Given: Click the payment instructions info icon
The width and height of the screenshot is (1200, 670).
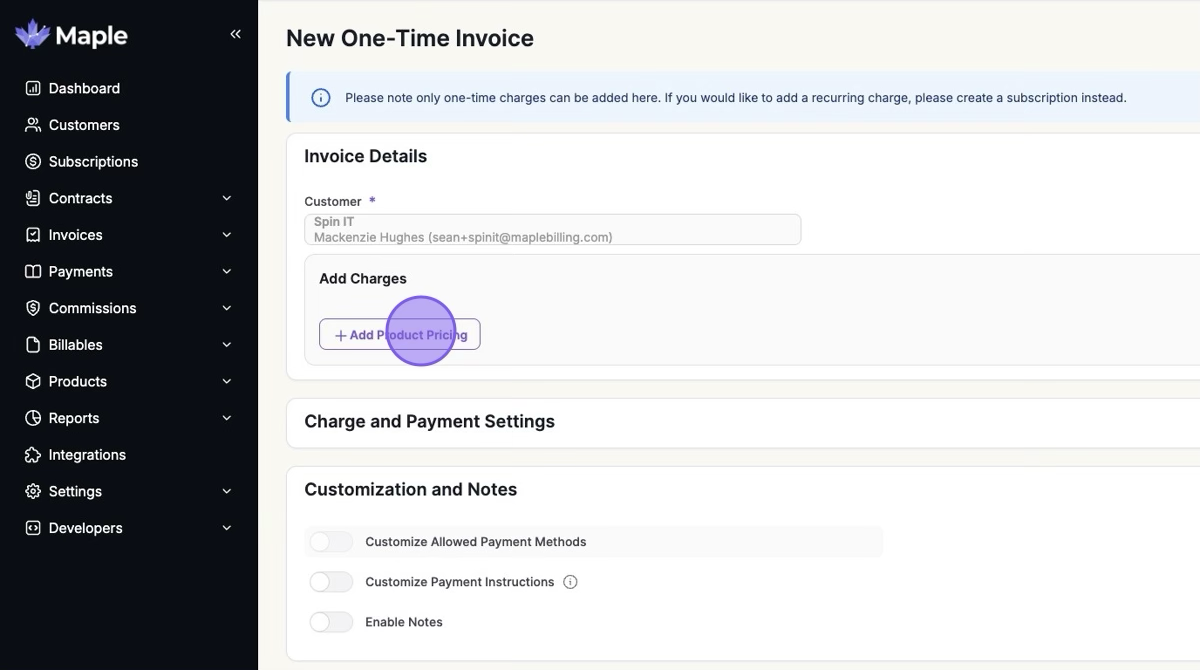Looking at the screenshot, I should coord(570,582).
